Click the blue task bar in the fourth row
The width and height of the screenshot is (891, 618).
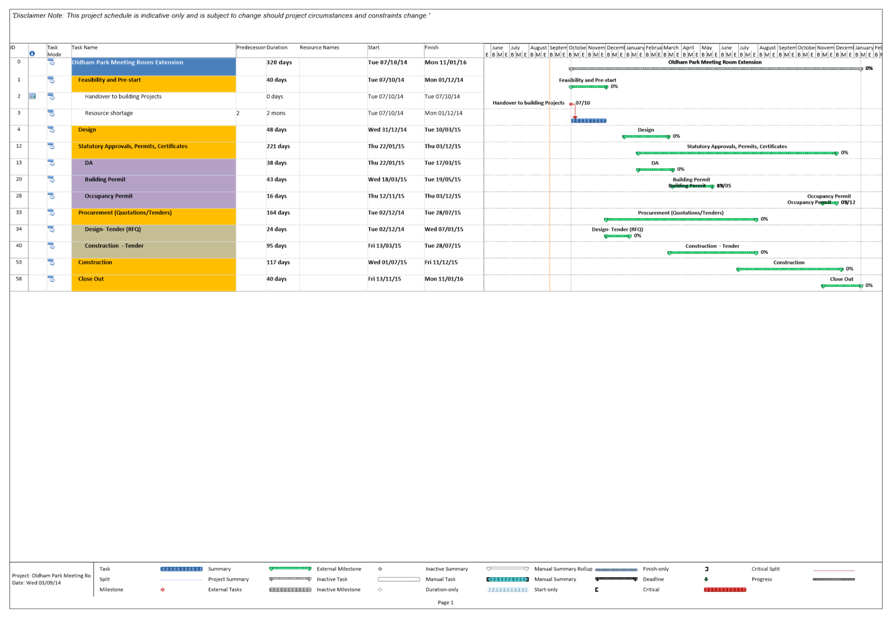[x=590, y=121]
